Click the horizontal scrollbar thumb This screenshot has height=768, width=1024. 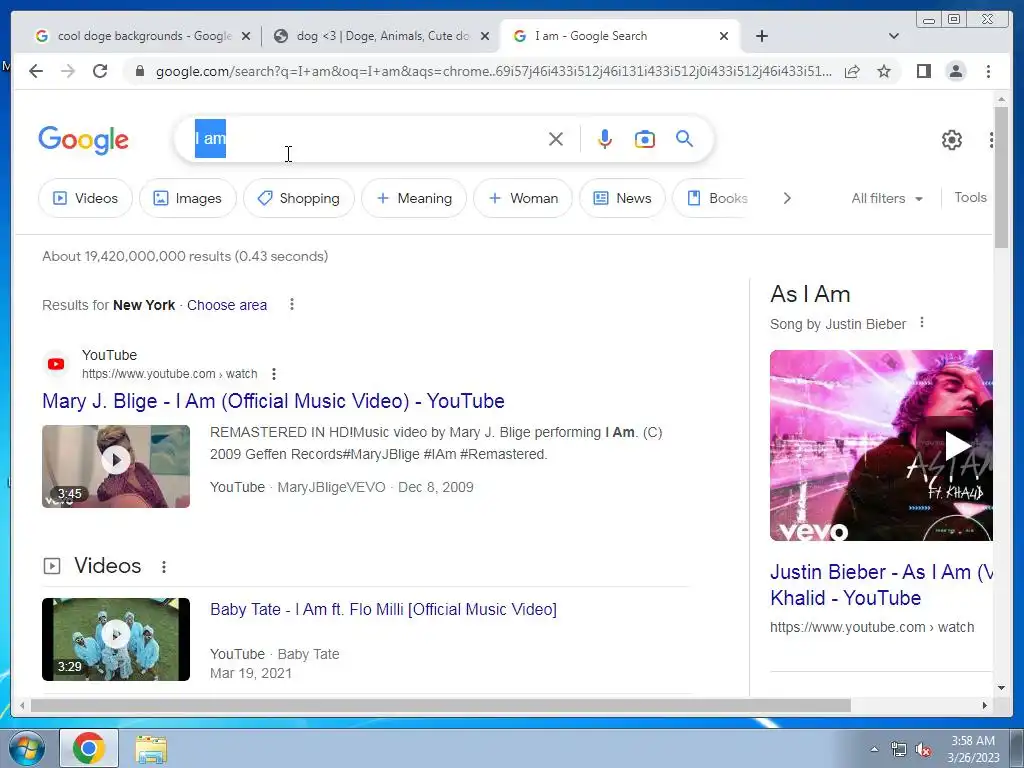tap(441, 705)
